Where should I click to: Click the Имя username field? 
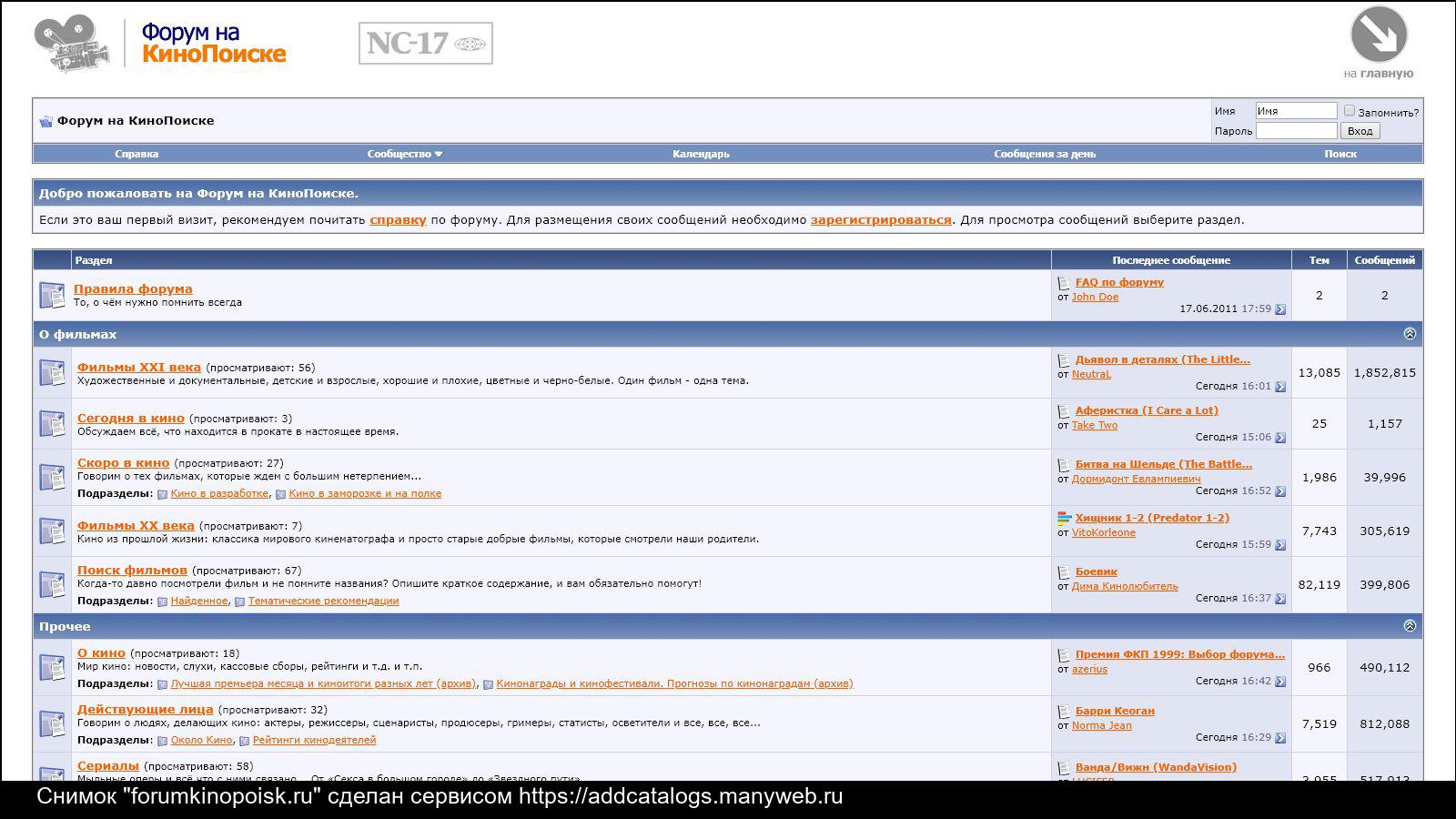[1296, 111]
